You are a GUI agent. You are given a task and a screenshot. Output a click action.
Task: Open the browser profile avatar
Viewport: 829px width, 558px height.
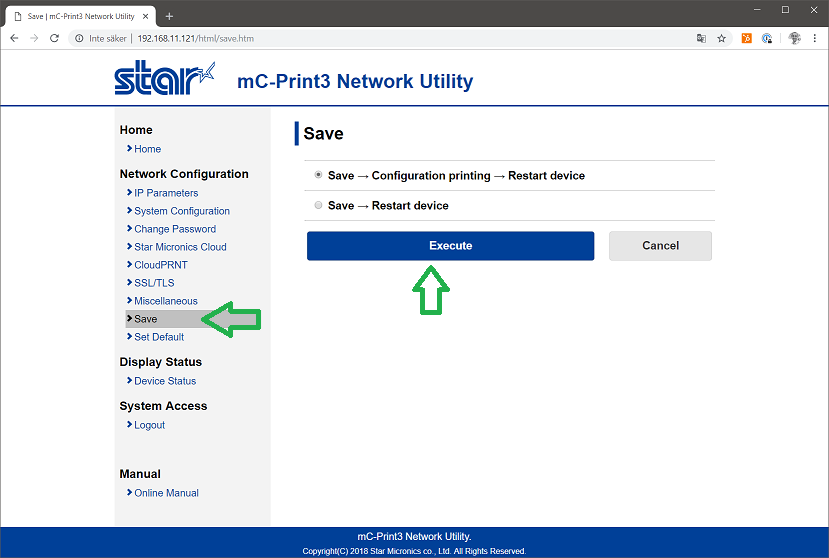pyautogui.click(x=794, y=38)
